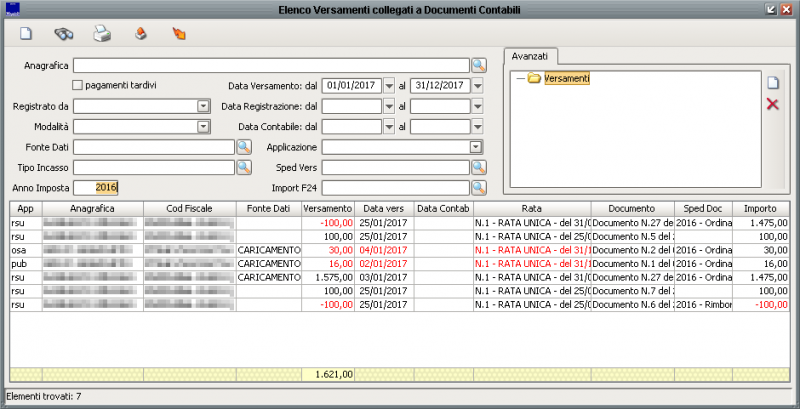Open the Import F24 lookup magnifier
The height and width of the screenshot is (409, 800).
[478, 187]
